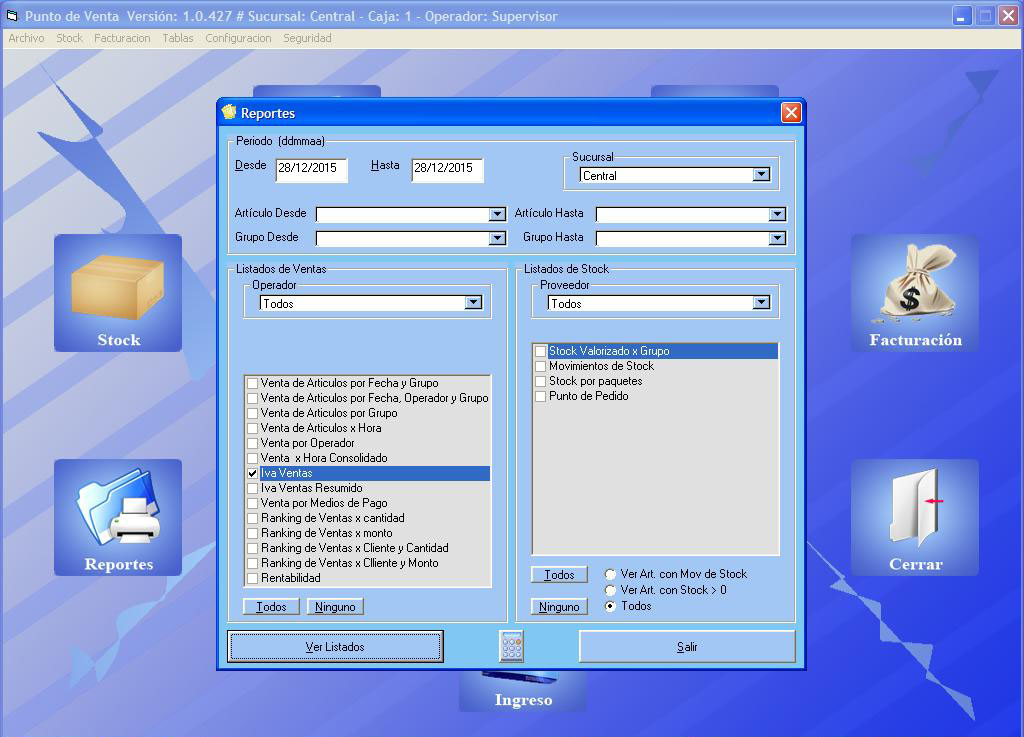Click Todos under Listados de Ventas

click(271, 607)
